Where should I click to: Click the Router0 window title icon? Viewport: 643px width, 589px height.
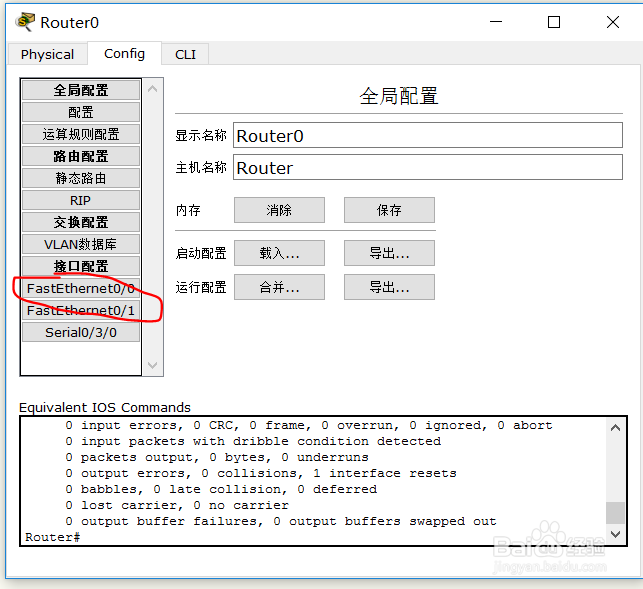(25, 22)
